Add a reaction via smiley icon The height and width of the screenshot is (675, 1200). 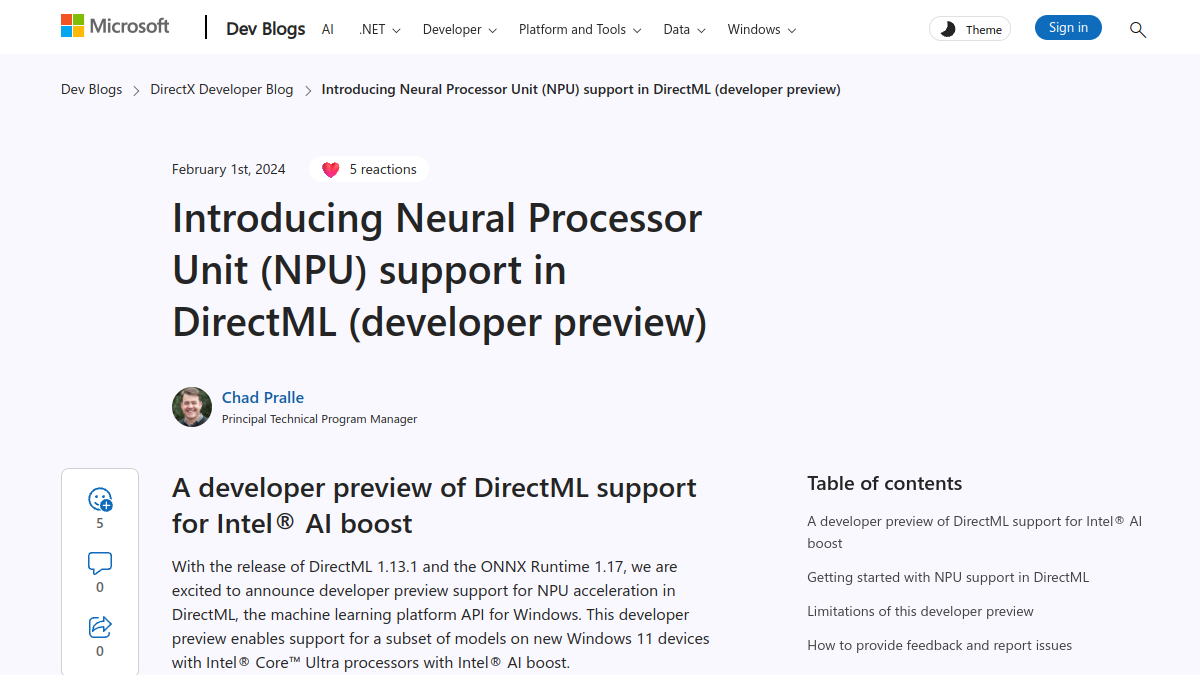pyautogui.click(x=100, y=499)
